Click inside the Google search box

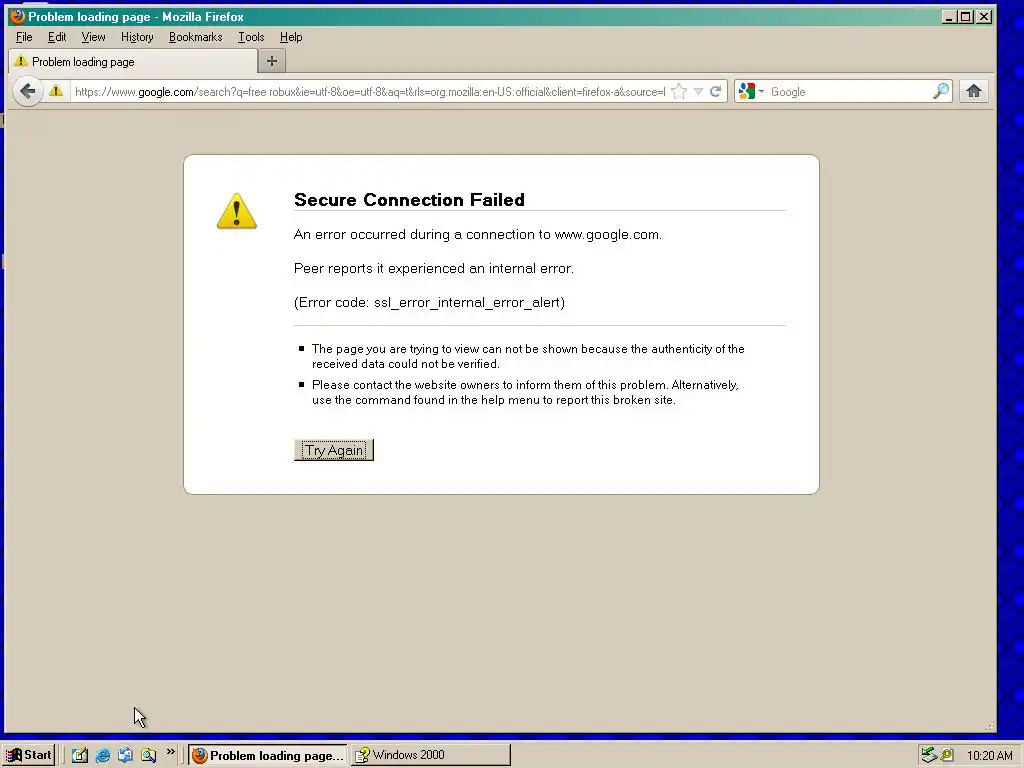pos(849,91)
